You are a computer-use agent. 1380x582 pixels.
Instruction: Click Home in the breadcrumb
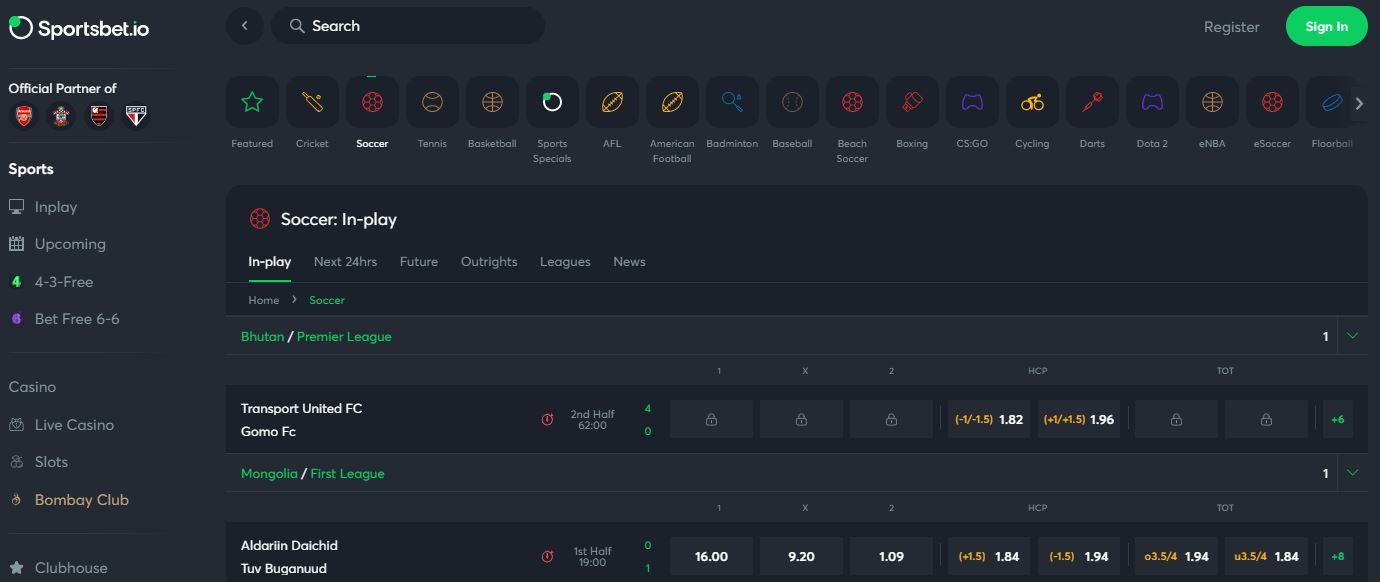tap(264, 300)
